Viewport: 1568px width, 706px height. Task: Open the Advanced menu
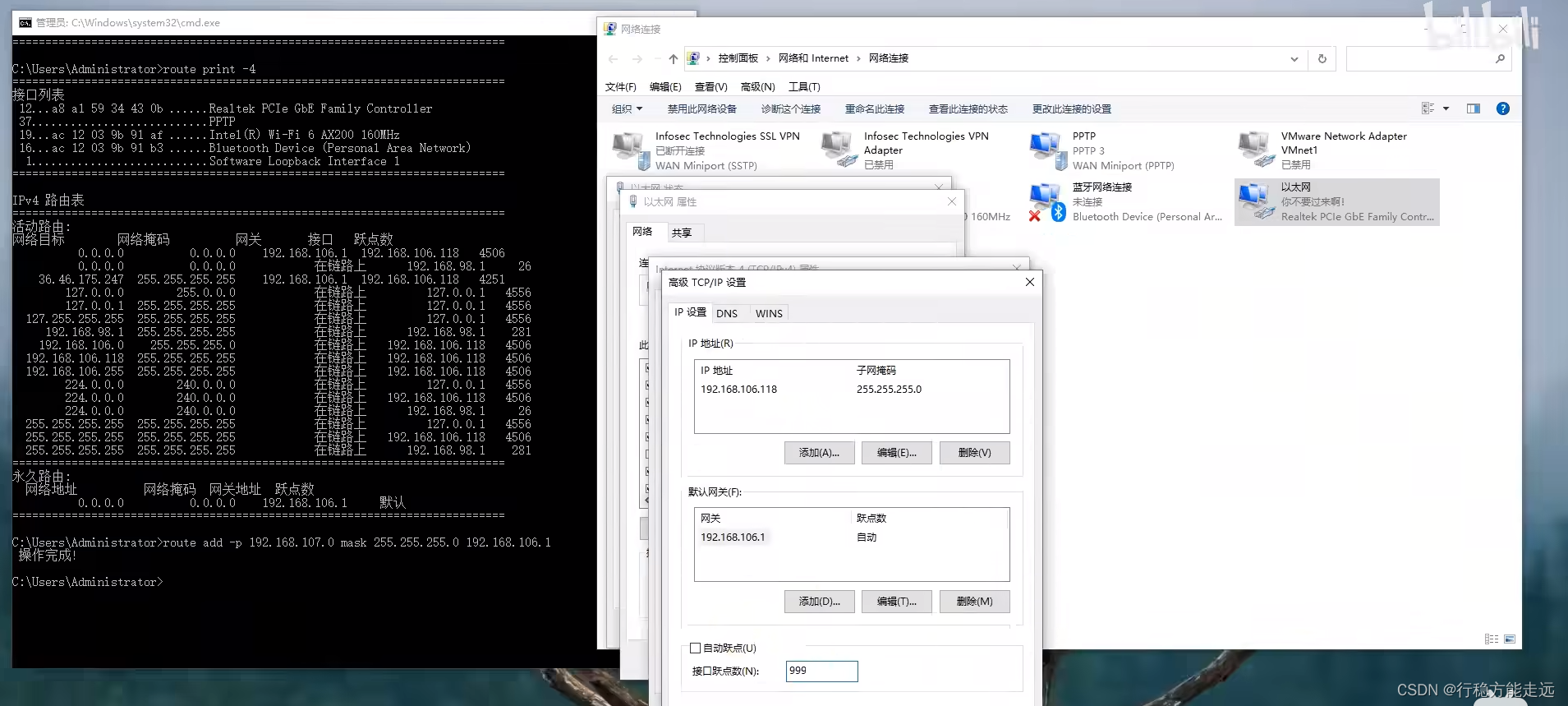[x=757, y=87]
